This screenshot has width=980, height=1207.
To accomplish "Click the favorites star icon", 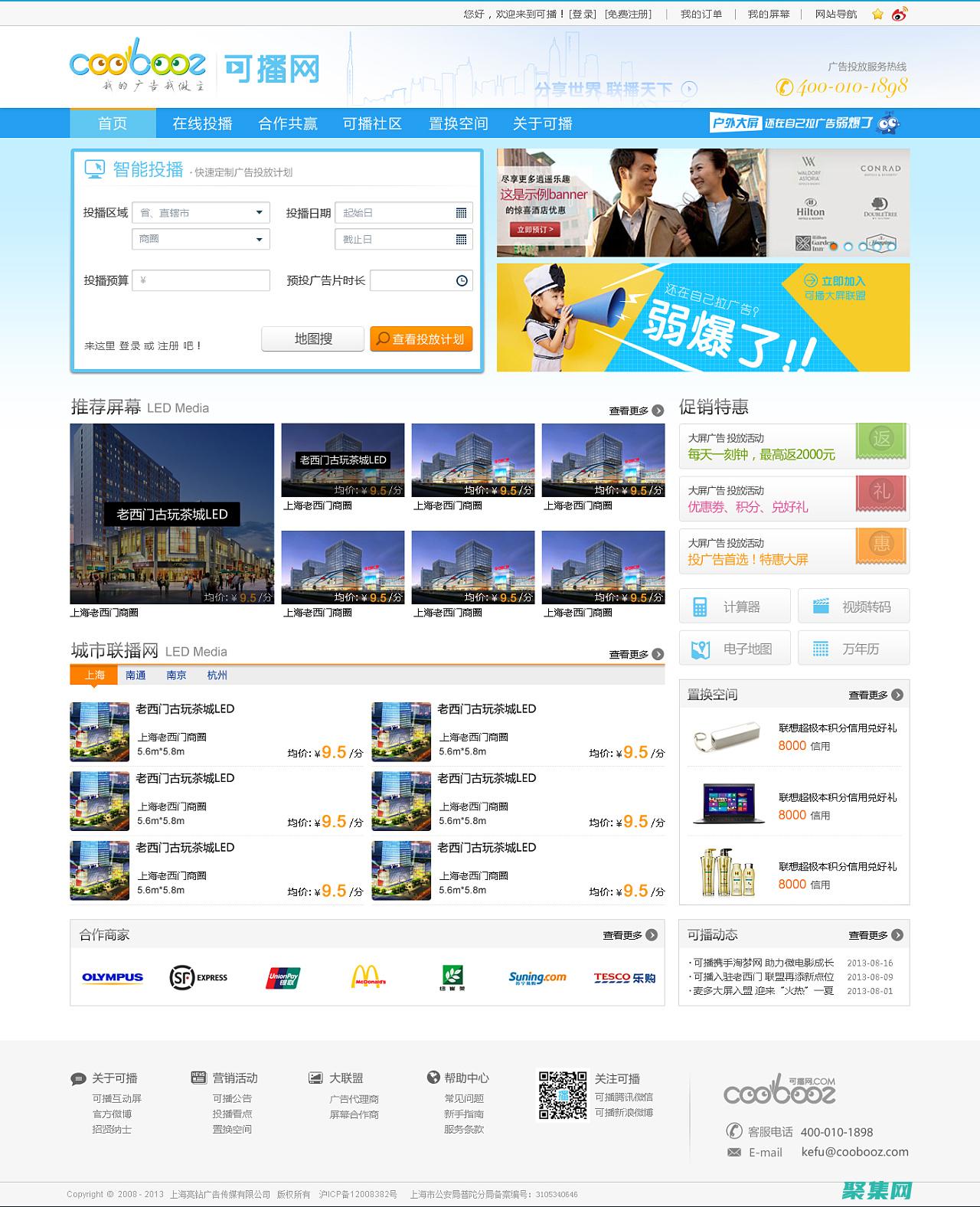I will pos(878,15).
